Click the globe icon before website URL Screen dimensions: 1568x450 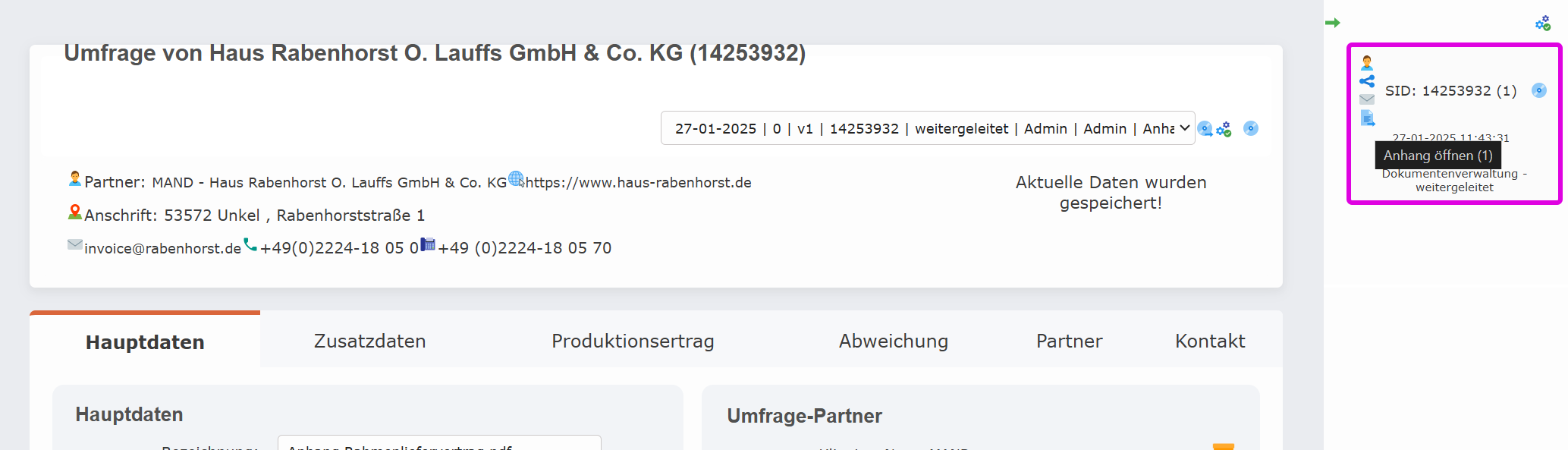tap(516, 179)
